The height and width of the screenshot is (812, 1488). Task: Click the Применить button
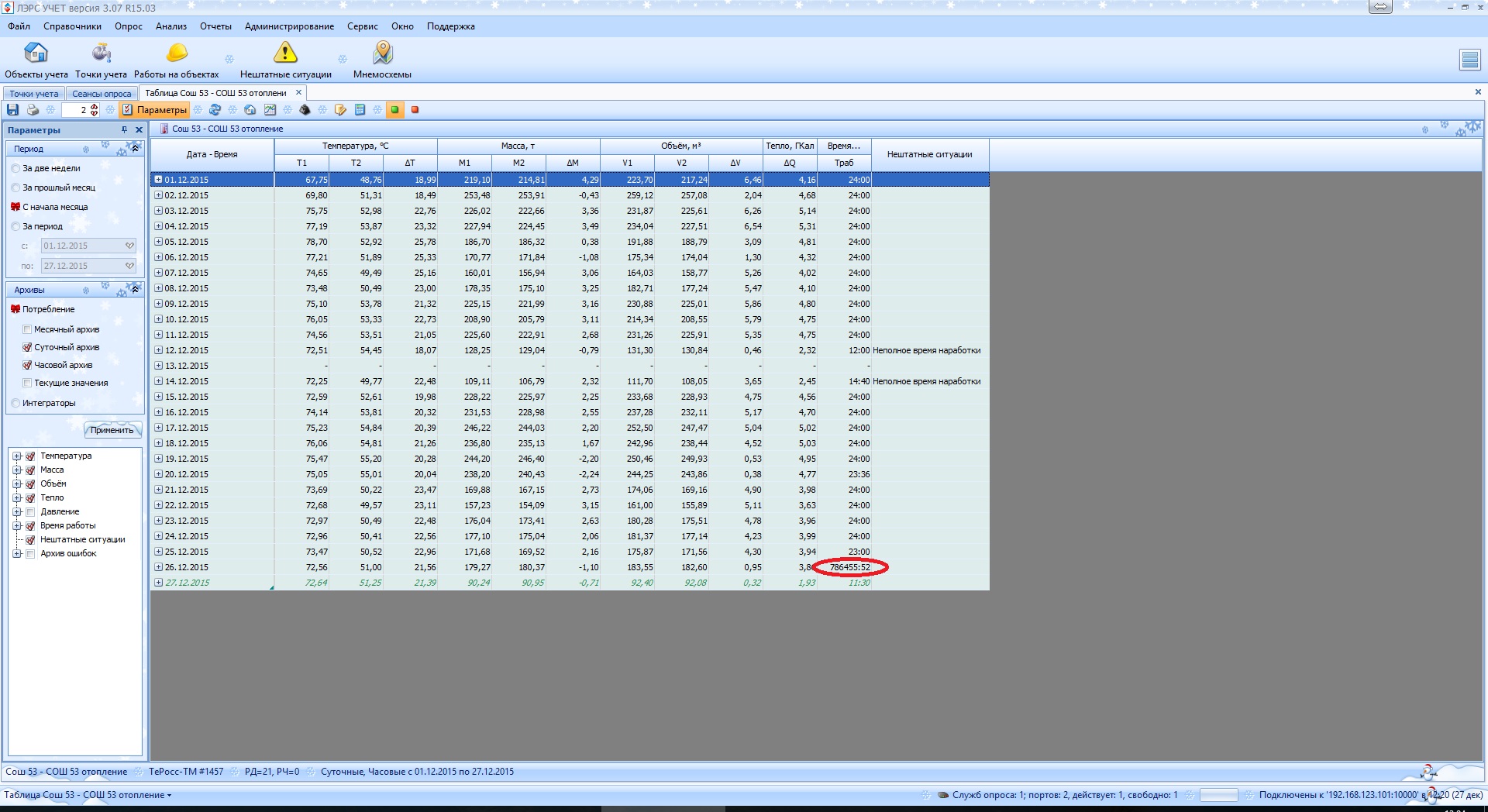112,430
